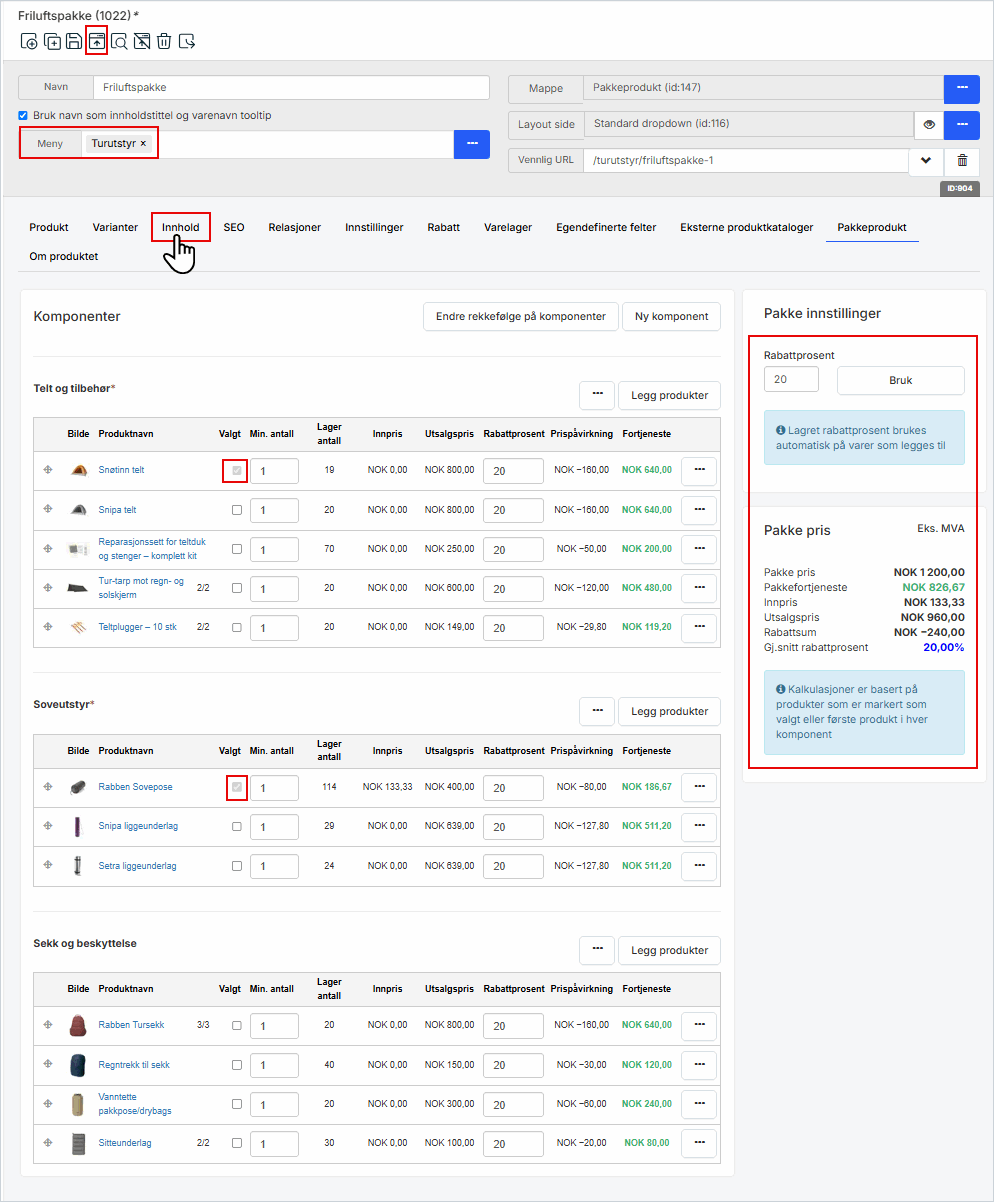This screenshot has height=1202, width=994.
Task: Check the Valgt box for Snipa telt
Action: [x=237, y=510]
